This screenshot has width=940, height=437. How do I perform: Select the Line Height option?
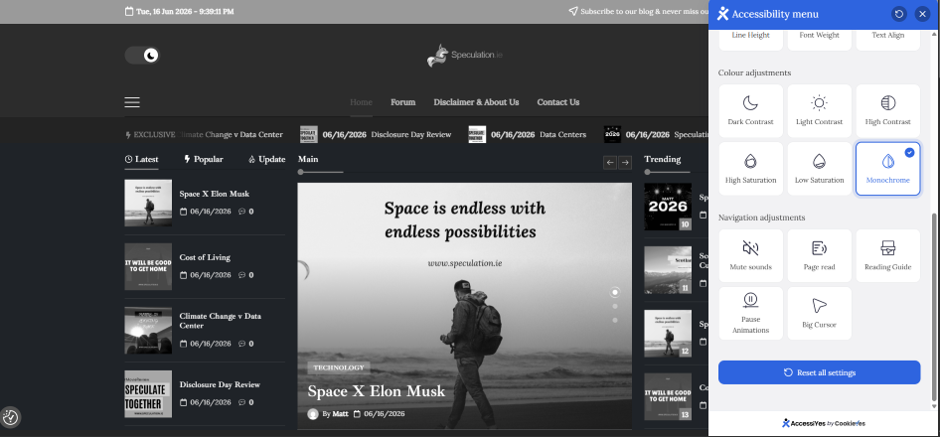[751, 38]
